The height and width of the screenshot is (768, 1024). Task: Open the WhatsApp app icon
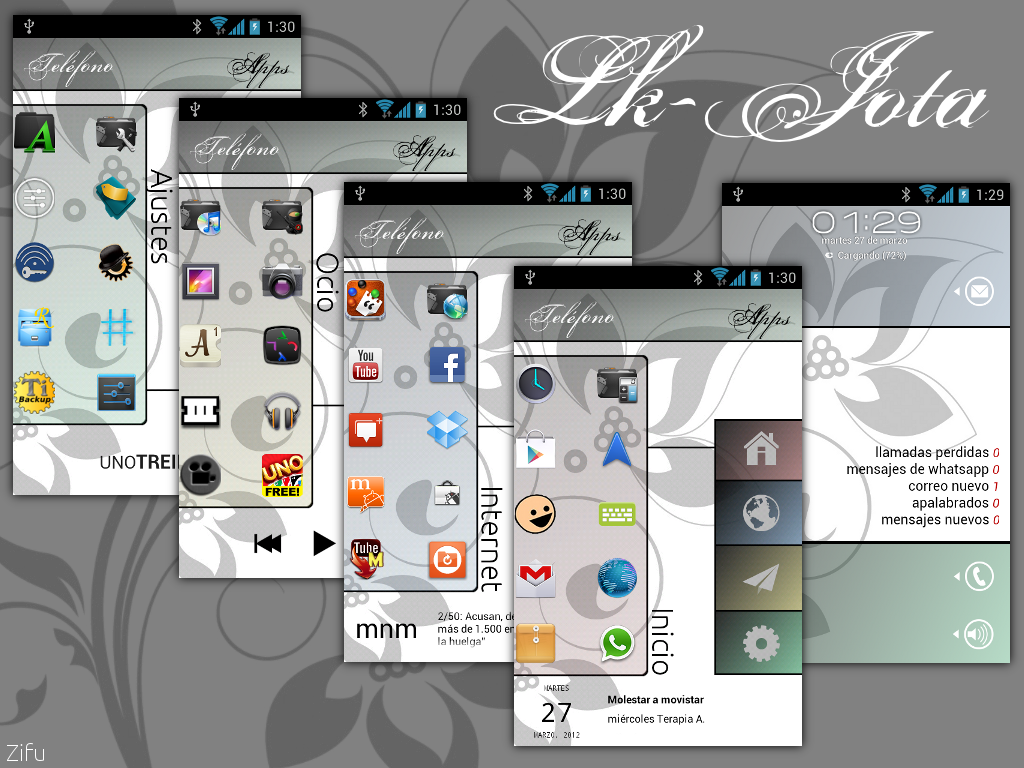click(617, 643)
